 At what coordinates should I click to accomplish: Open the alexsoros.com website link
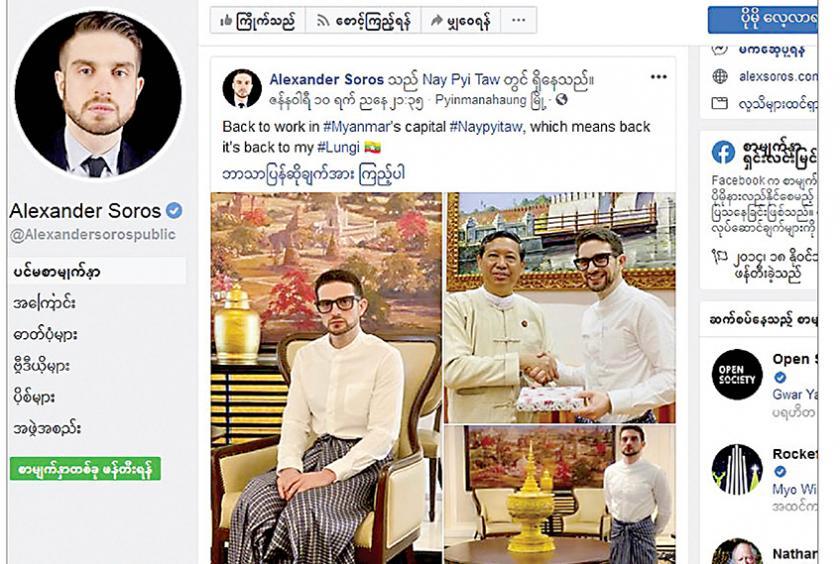coord(778,76)
